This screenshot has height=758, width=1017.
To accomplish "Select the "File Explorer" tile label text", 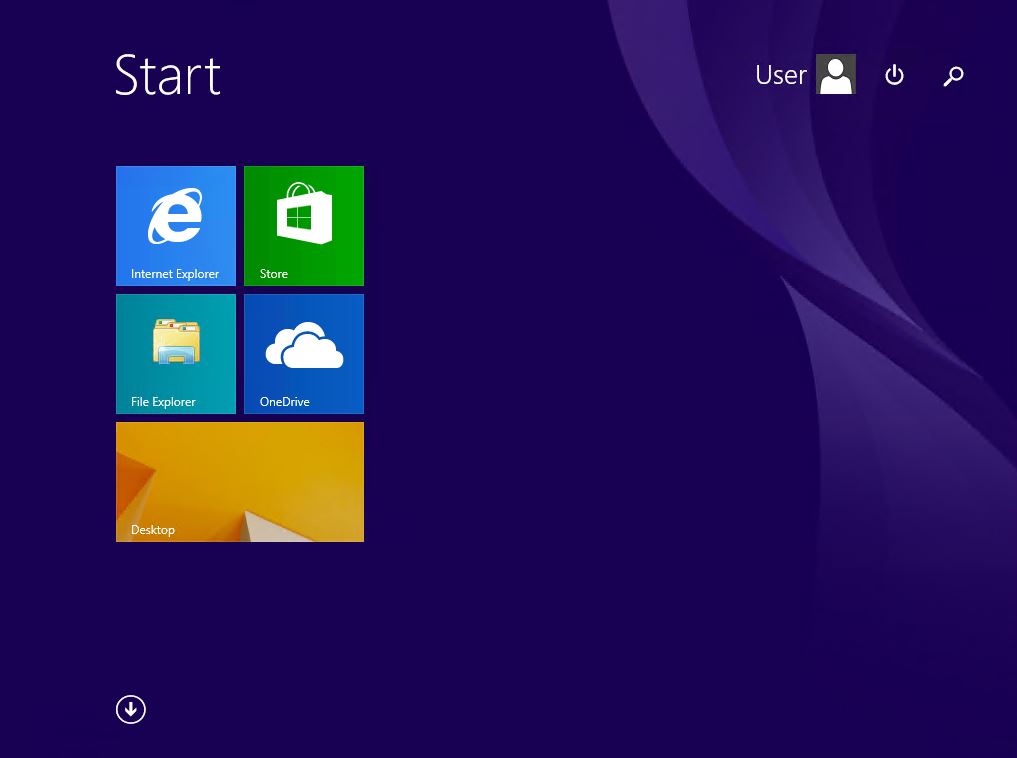I will pos(163,402).
